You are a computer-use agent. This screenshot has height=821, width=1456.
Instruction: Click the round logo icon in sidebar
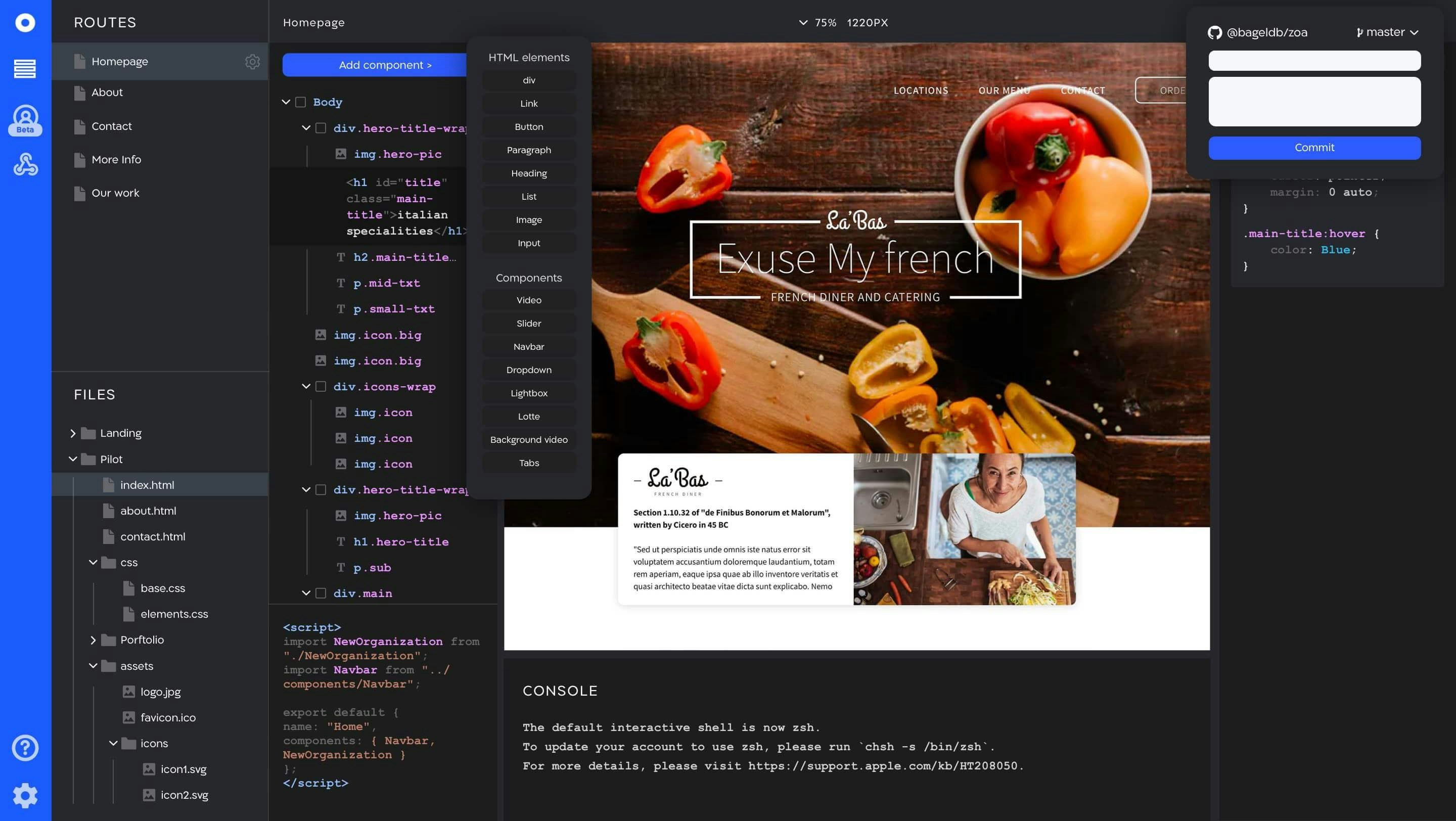coord(25,23)
